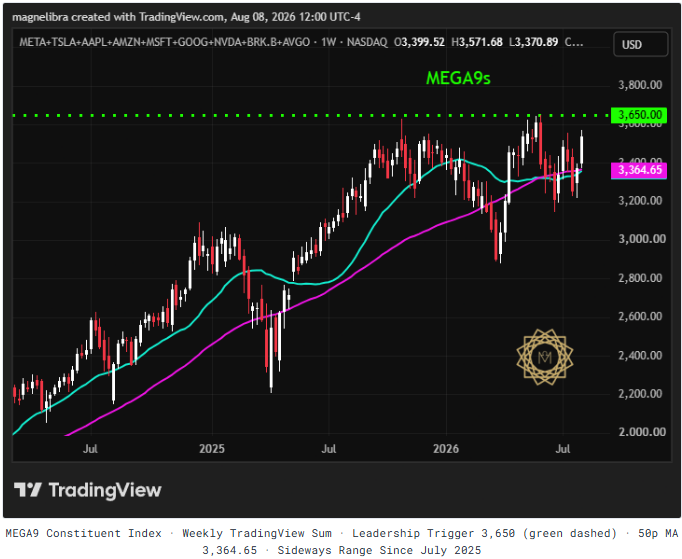Click the USD currency button
The image size is (682, 559).
[x=640, y=44]
